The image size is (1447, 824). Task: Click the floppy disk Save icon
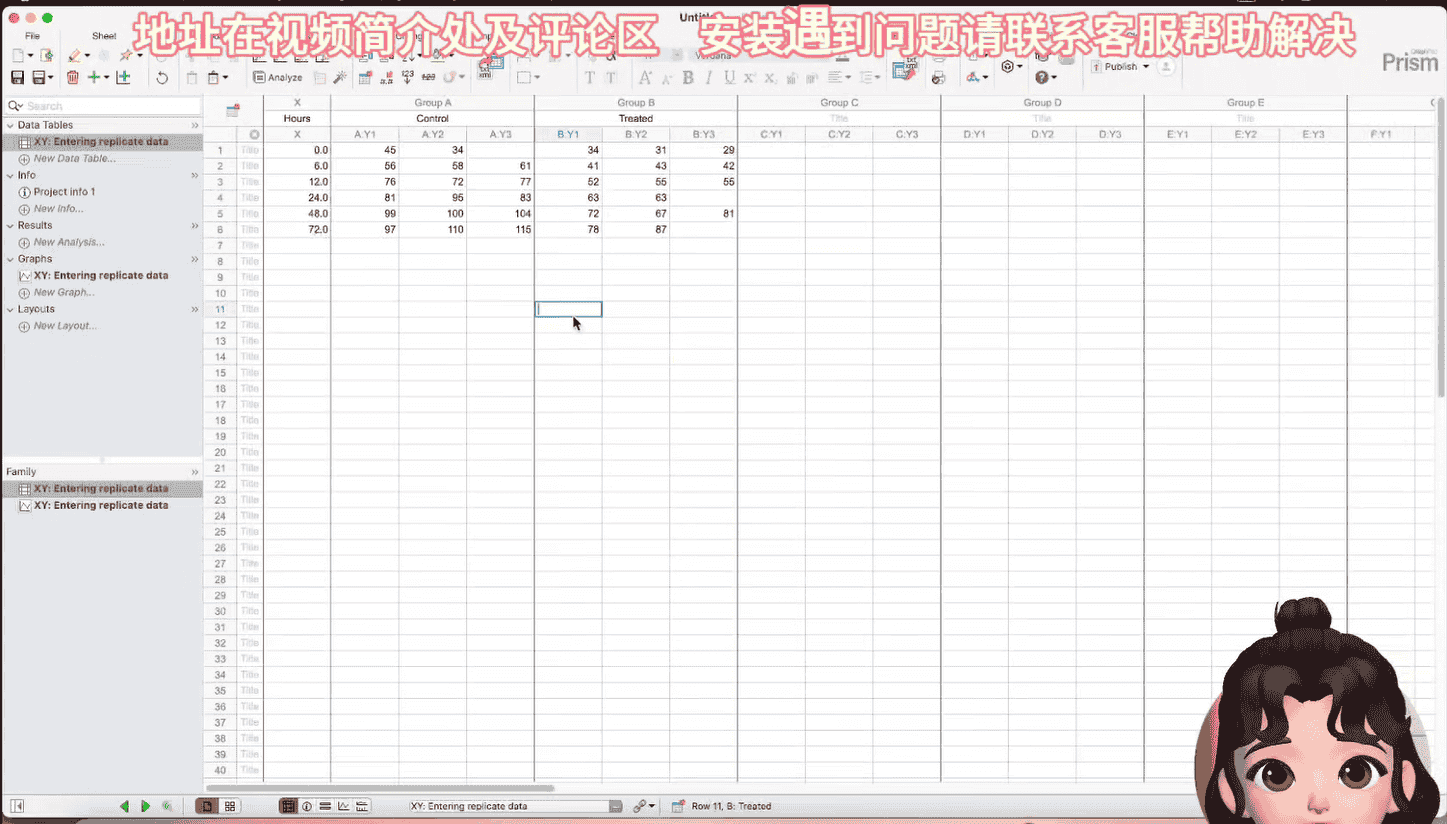point(17,77)
